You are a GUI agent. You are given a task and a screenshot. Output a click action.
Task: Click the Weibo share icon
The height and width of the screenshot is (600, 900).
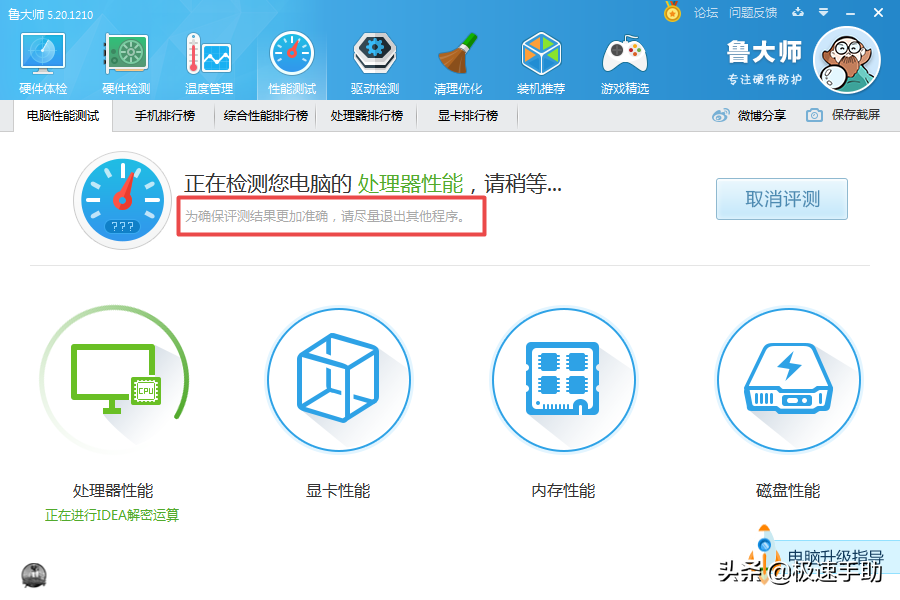tap(720, 115)
